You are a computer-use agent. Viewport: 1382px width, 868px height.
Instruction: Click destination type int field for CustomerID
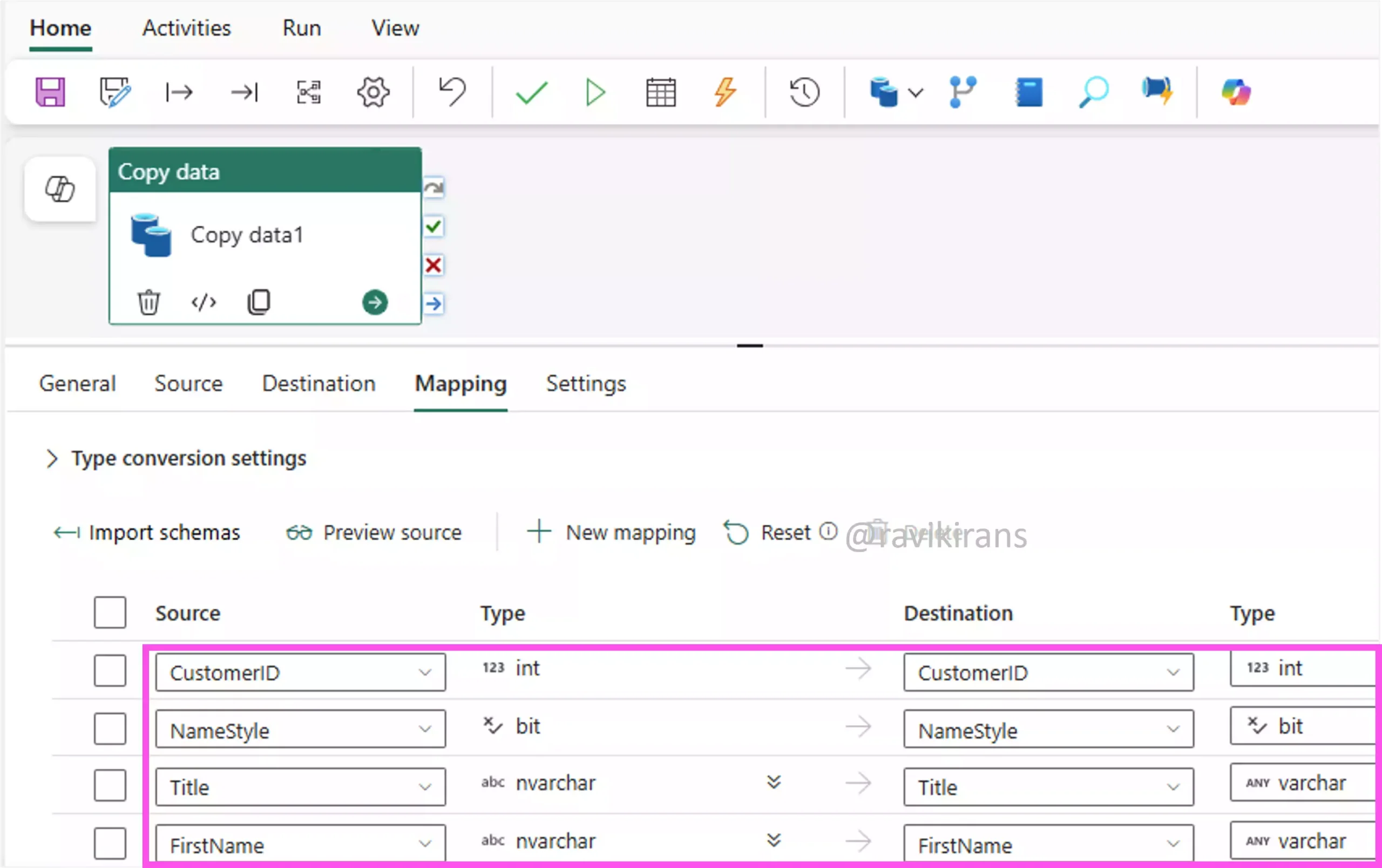click(x=1303, y=668)
